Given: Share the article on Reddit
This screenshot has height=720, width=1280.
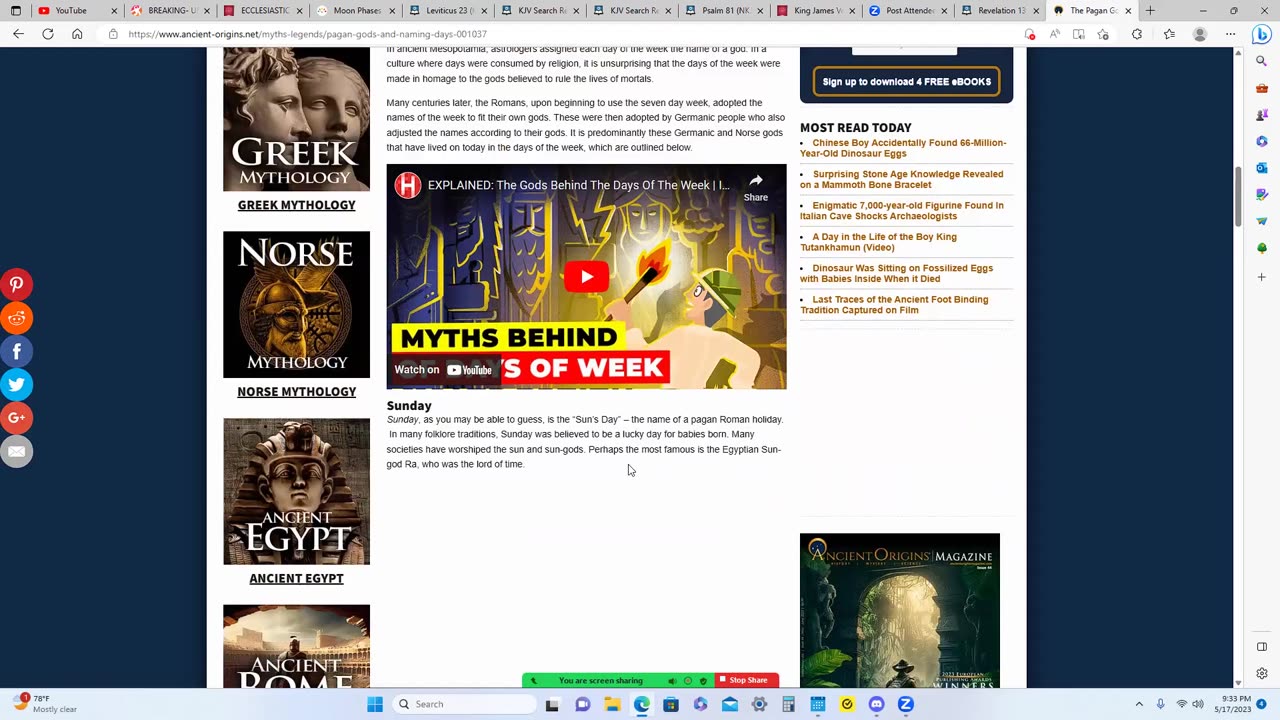Looking at the screenshot, I should tap(17, 318).
